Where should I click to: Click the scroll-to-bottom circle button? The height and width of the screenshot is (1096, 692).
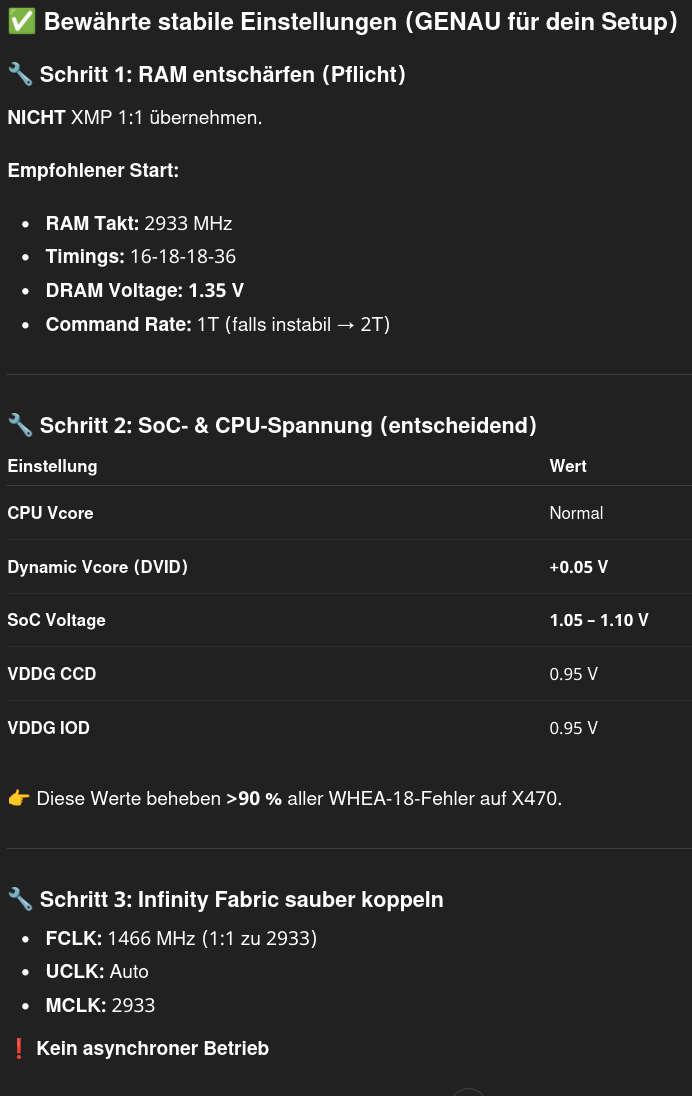(x=468, y=1092)
